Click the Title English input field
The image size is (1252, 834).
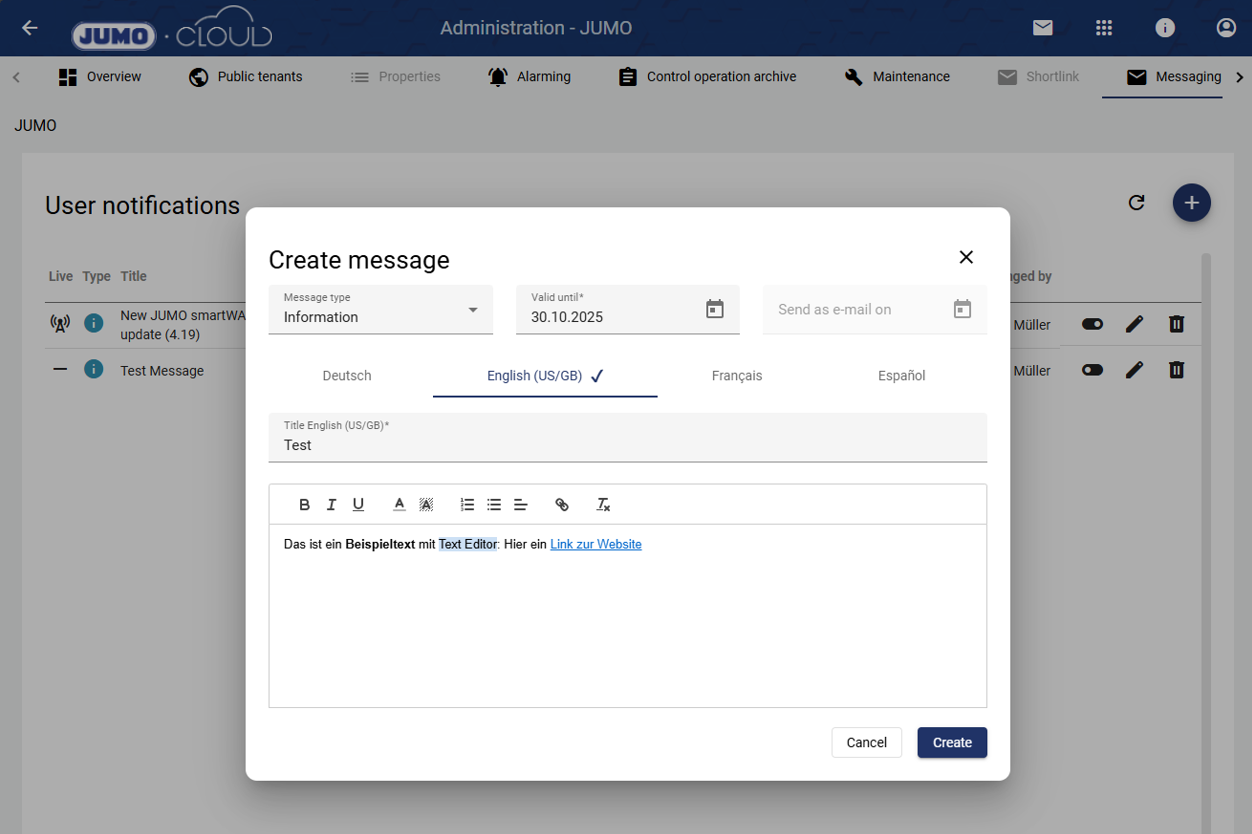point(627,445)
